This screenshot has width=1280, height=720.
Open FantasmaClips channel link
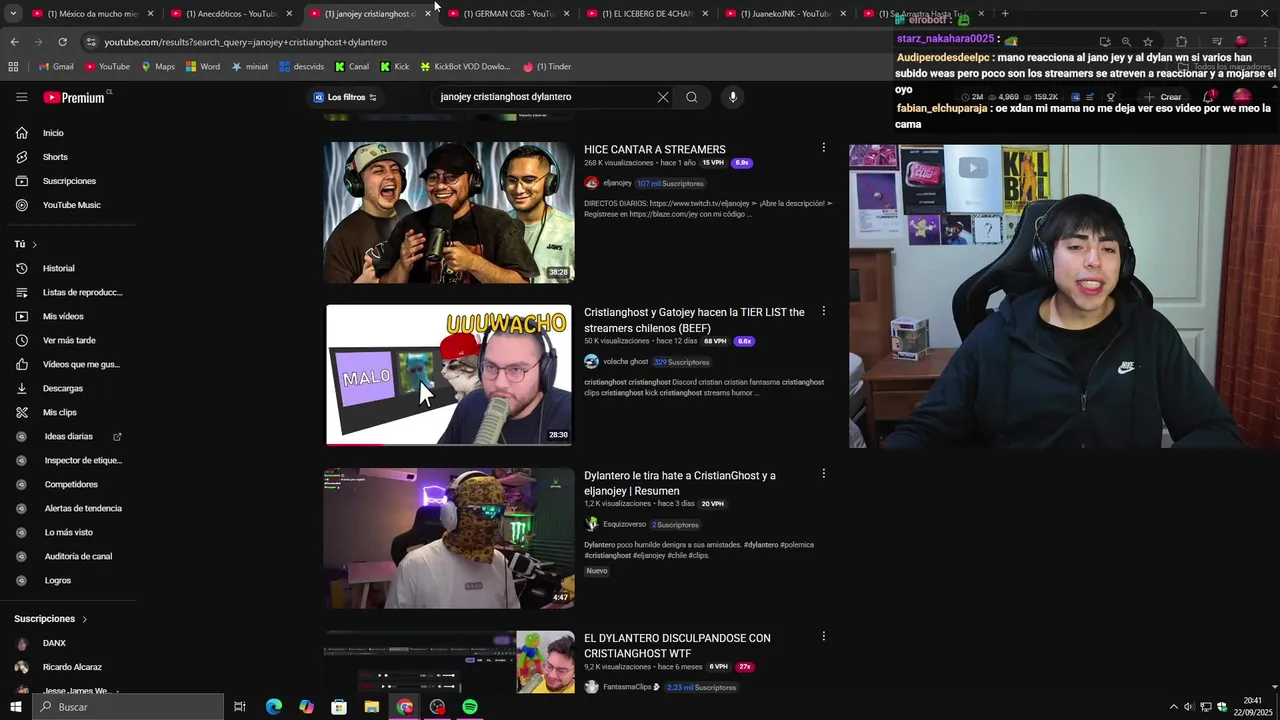point(627,687)
